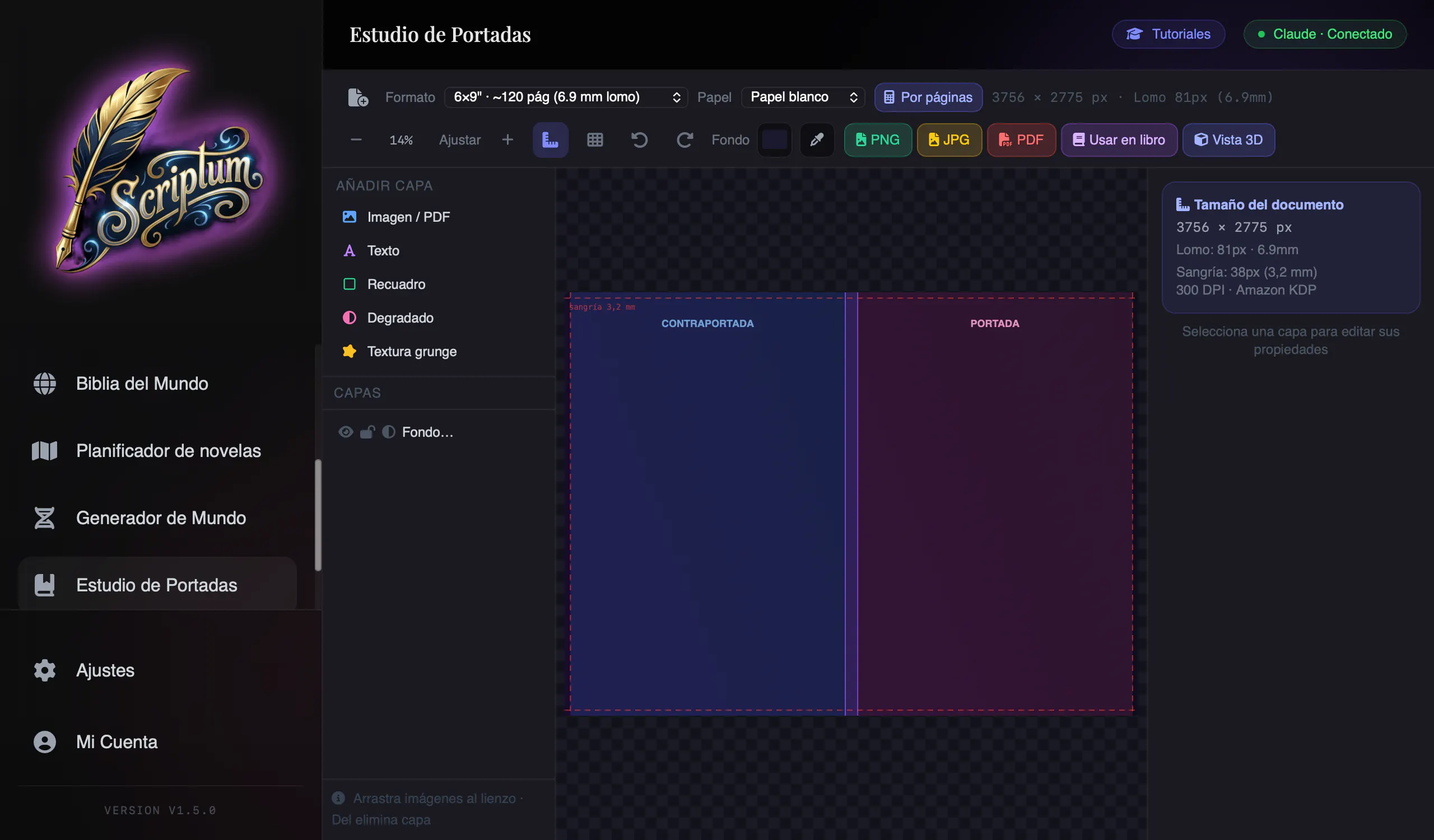Screen dimensions: 1434x840
Task: Add a Recuadro layer
Action: [438, 284]
